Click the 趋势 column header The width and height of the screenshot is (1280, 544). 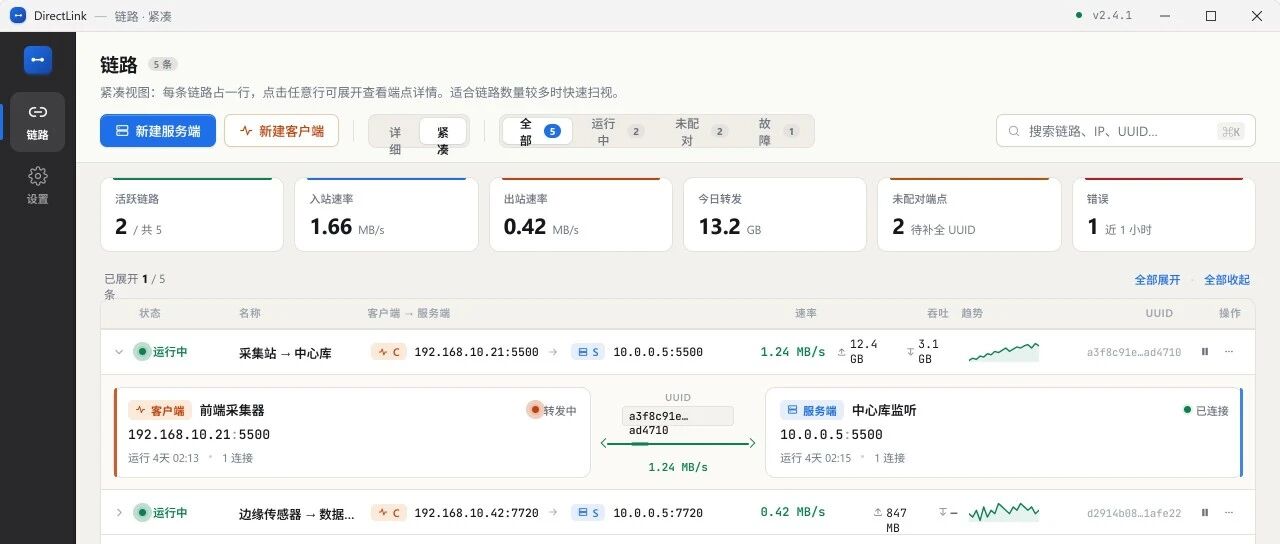[972, 313]
